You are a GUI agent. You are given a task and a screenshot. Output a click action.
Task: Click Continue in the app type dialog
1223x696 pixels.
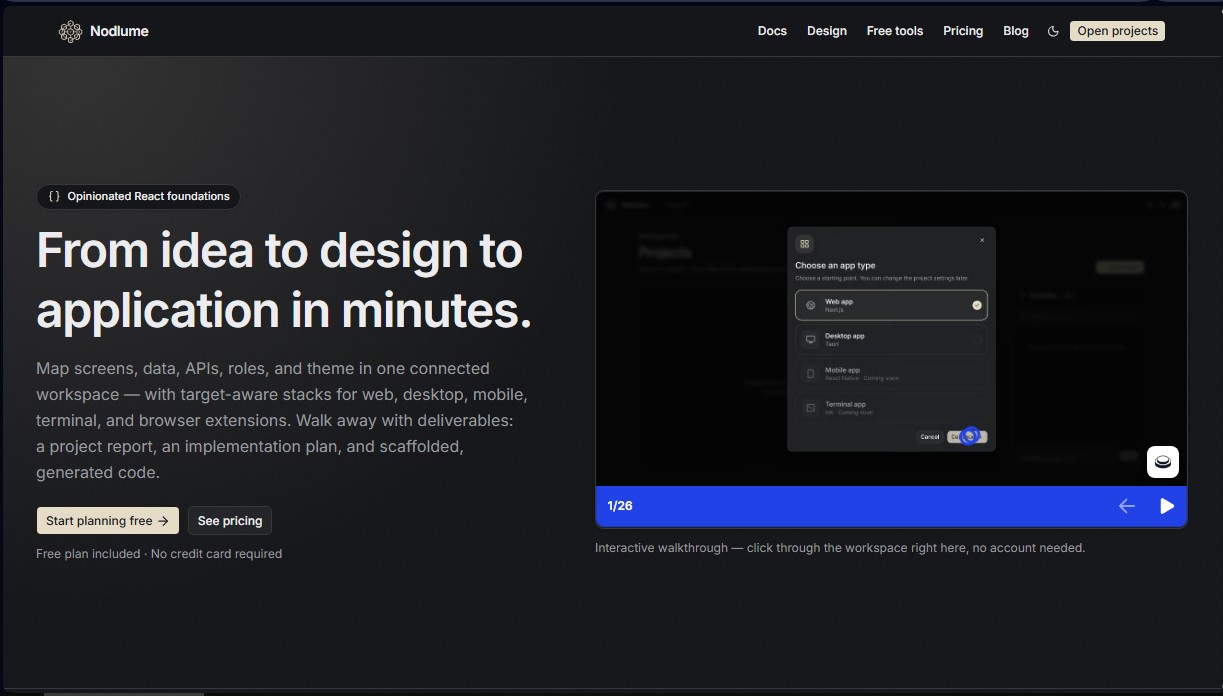pos(967,437)
